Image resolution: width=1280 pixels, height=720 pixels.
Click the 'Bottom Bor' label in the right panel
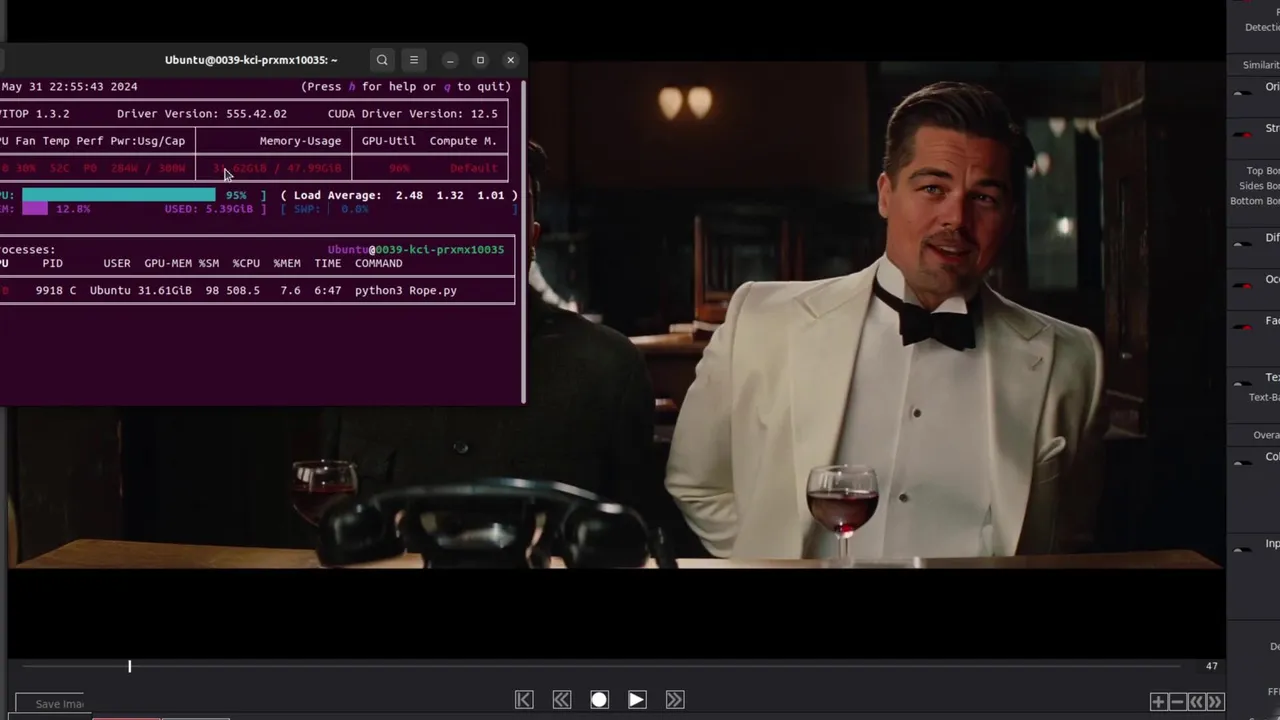[1255, 201]
